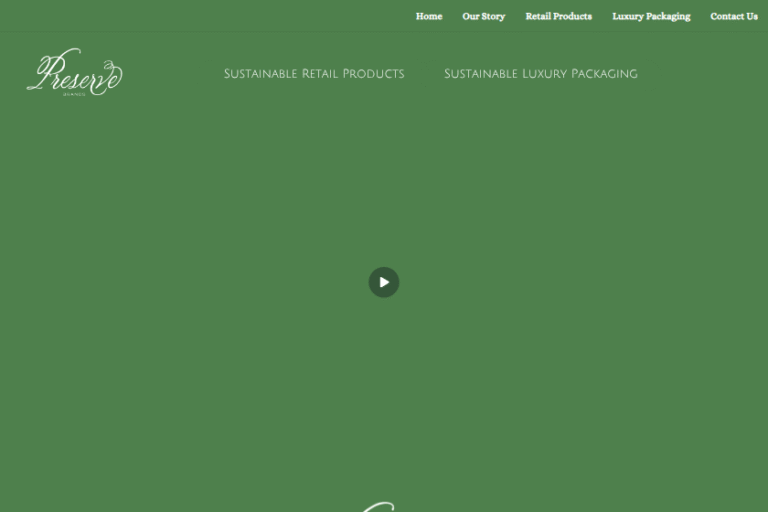Select Sustainable Luxury Packaging in main navigation

[x=540, y=74]
